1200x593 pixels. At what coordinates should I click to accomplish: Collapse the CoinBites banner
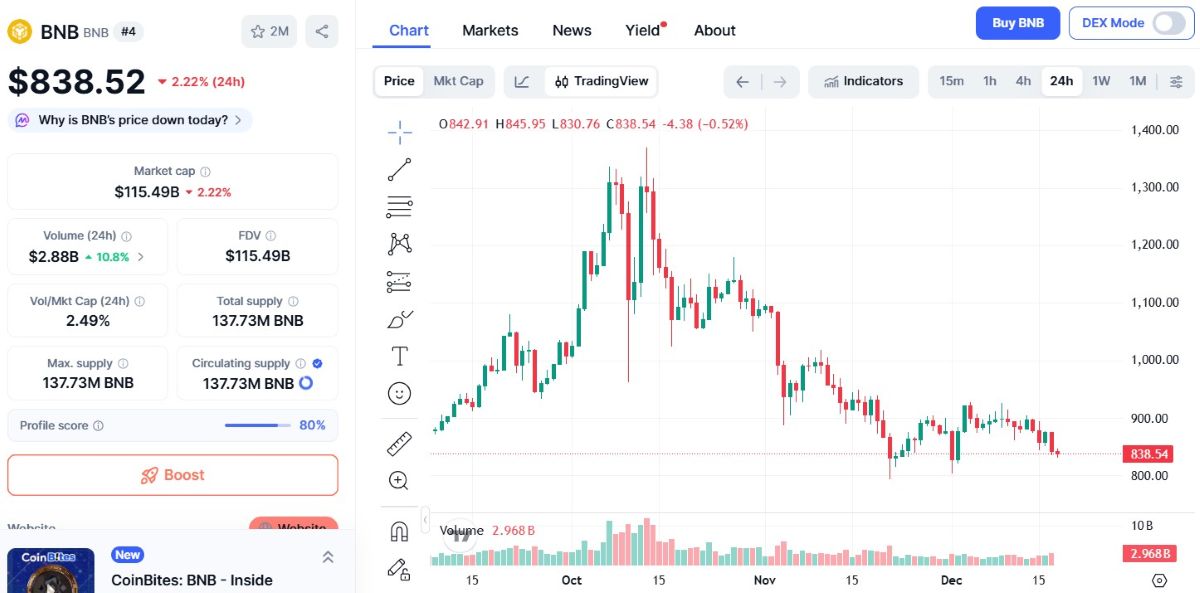coord(328,557)
